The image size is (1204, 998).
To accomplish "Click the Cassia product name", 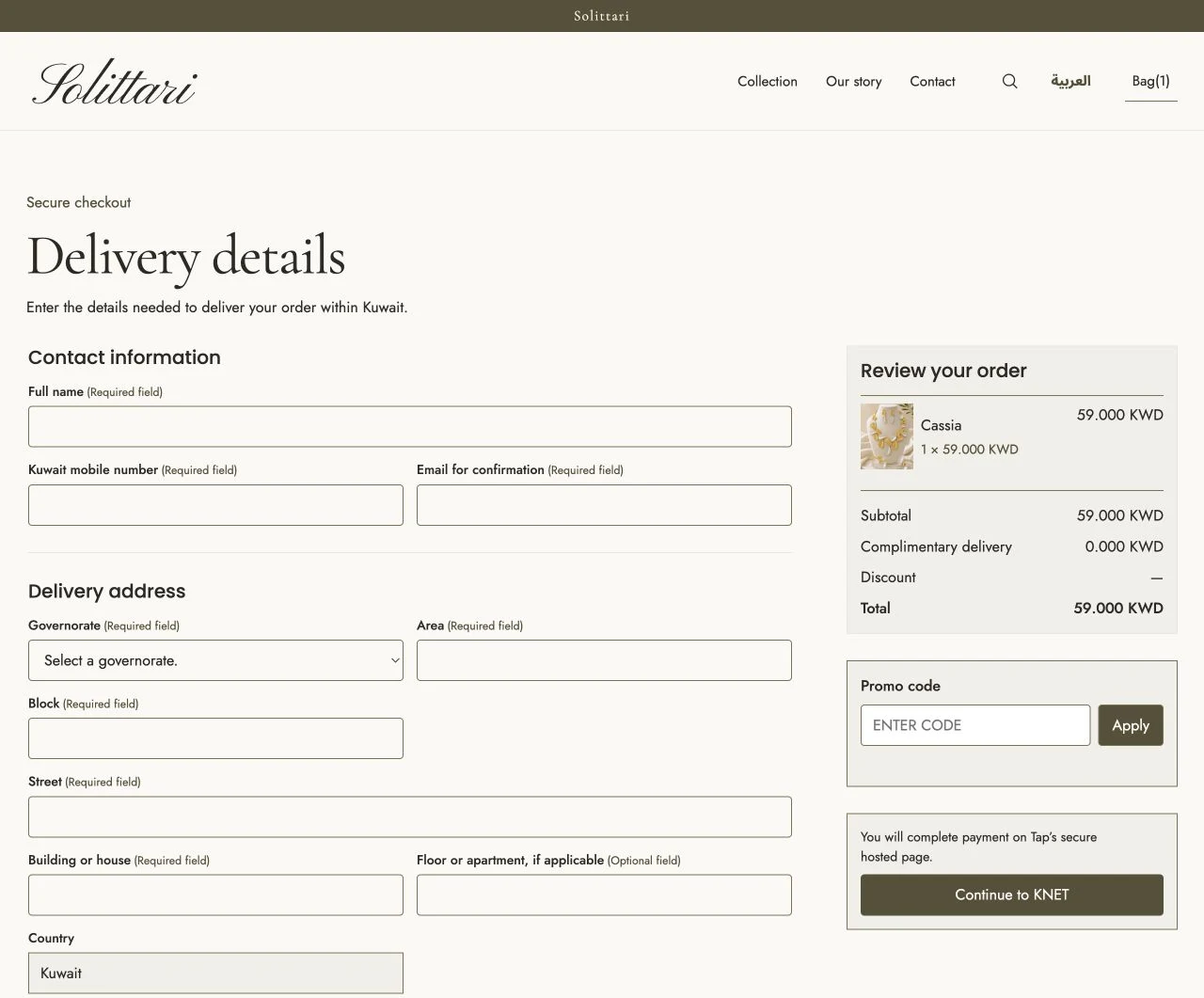I will tap(941, 425).
